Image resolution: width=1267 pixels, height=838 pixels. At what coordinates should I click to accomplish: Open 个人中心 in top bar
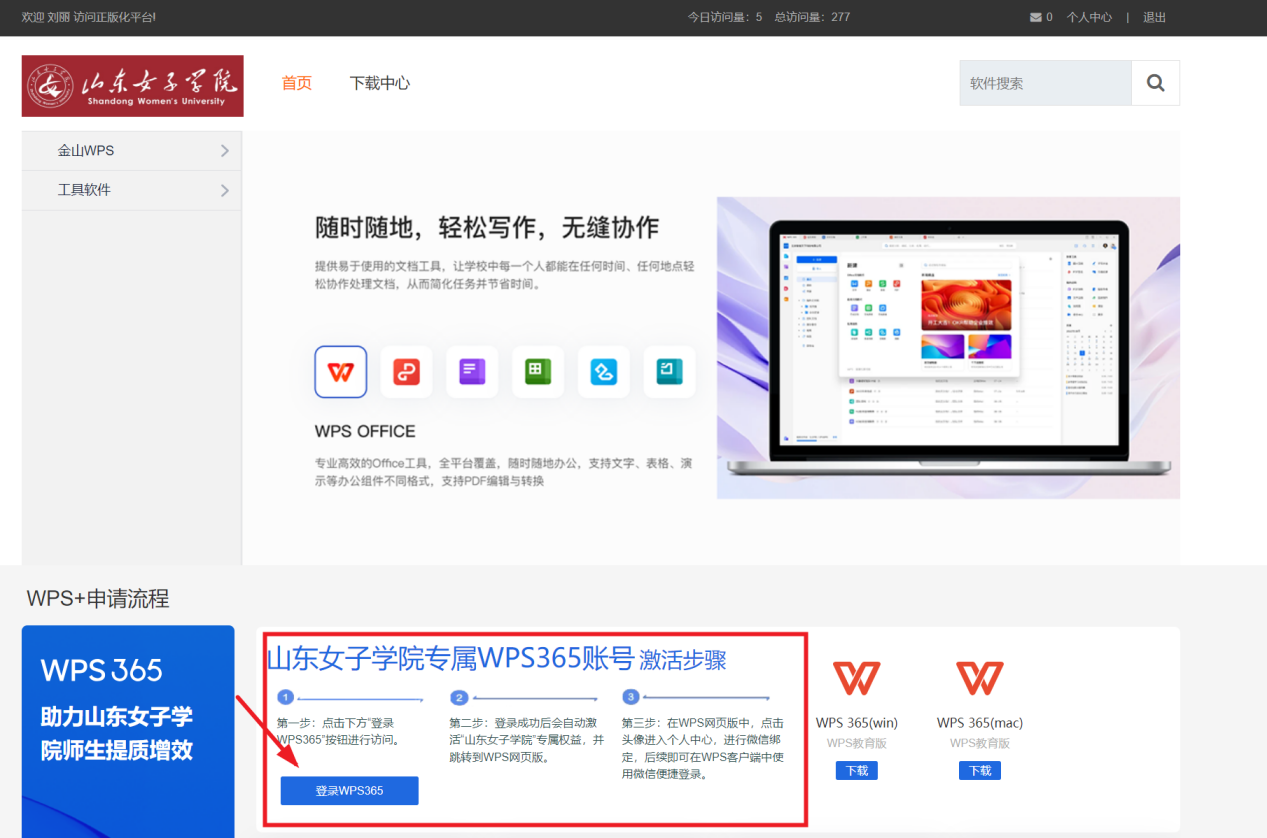click(1089, 17)
